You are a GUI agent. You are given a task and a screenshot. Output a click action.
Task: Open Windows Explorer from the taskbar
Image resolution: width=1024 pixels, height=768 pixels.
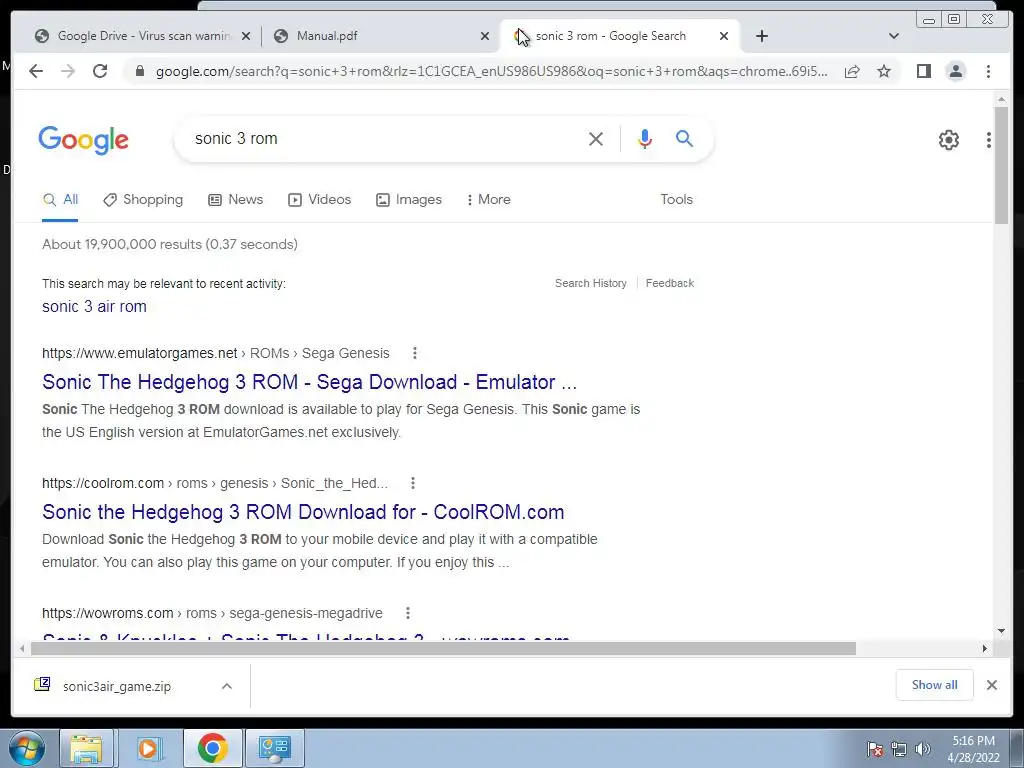(86, 748)
